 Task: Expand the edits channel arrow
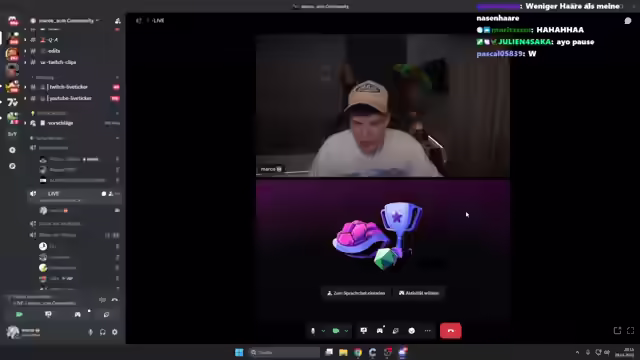click(x=25, y=51)
